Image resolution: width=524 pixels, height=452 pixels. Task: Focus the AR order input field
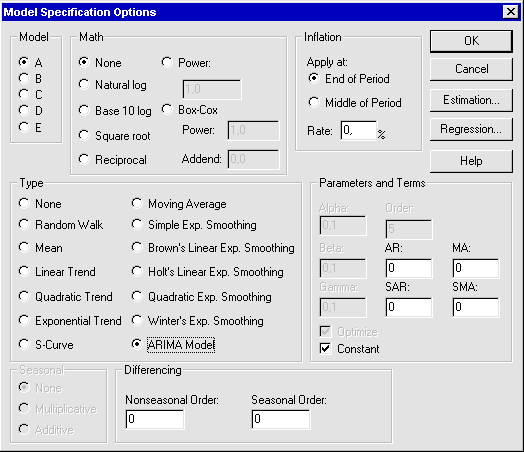(x=408, y=268)
